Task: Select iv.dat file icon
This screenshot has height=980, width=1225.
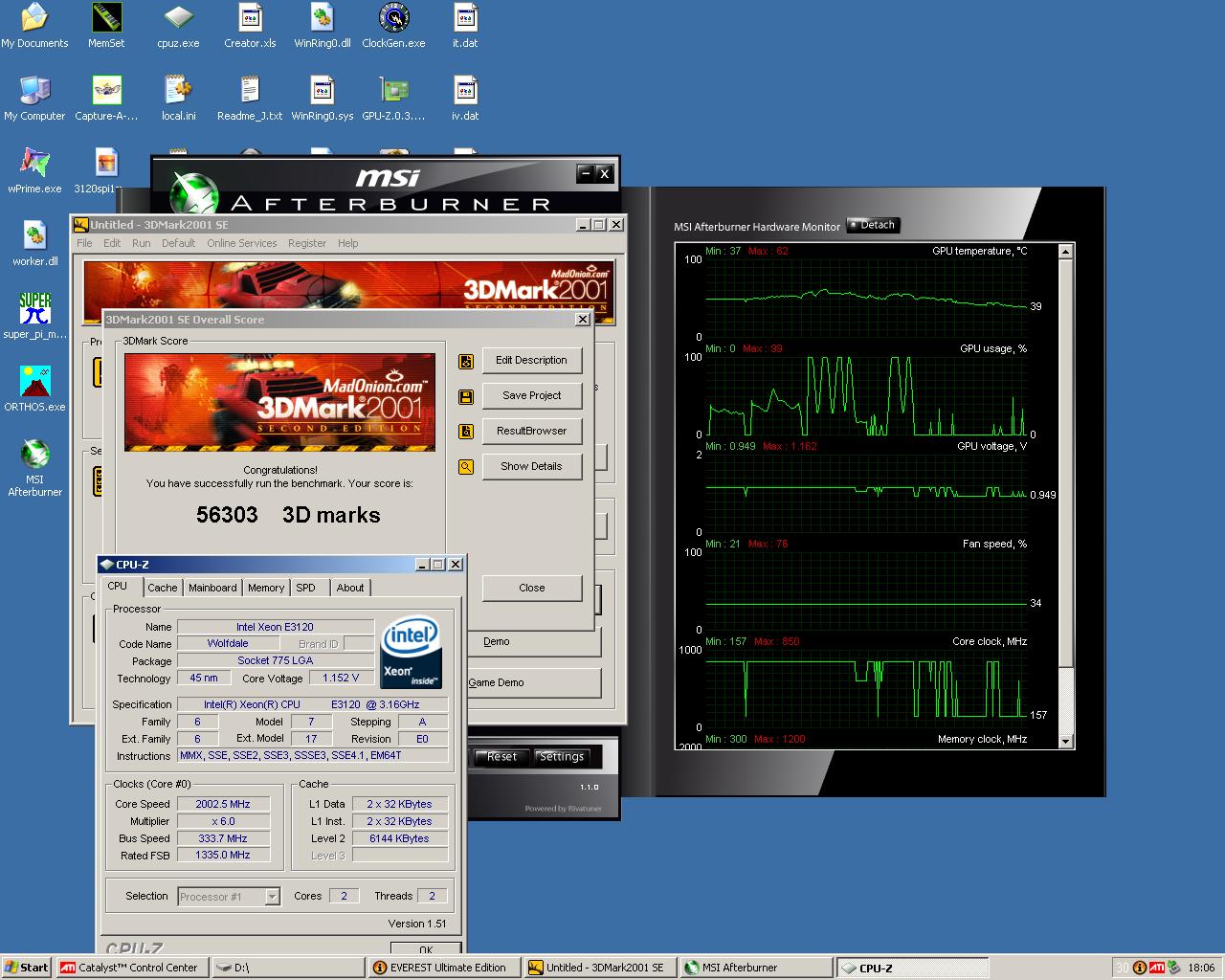Action: (x=465, y=99)
